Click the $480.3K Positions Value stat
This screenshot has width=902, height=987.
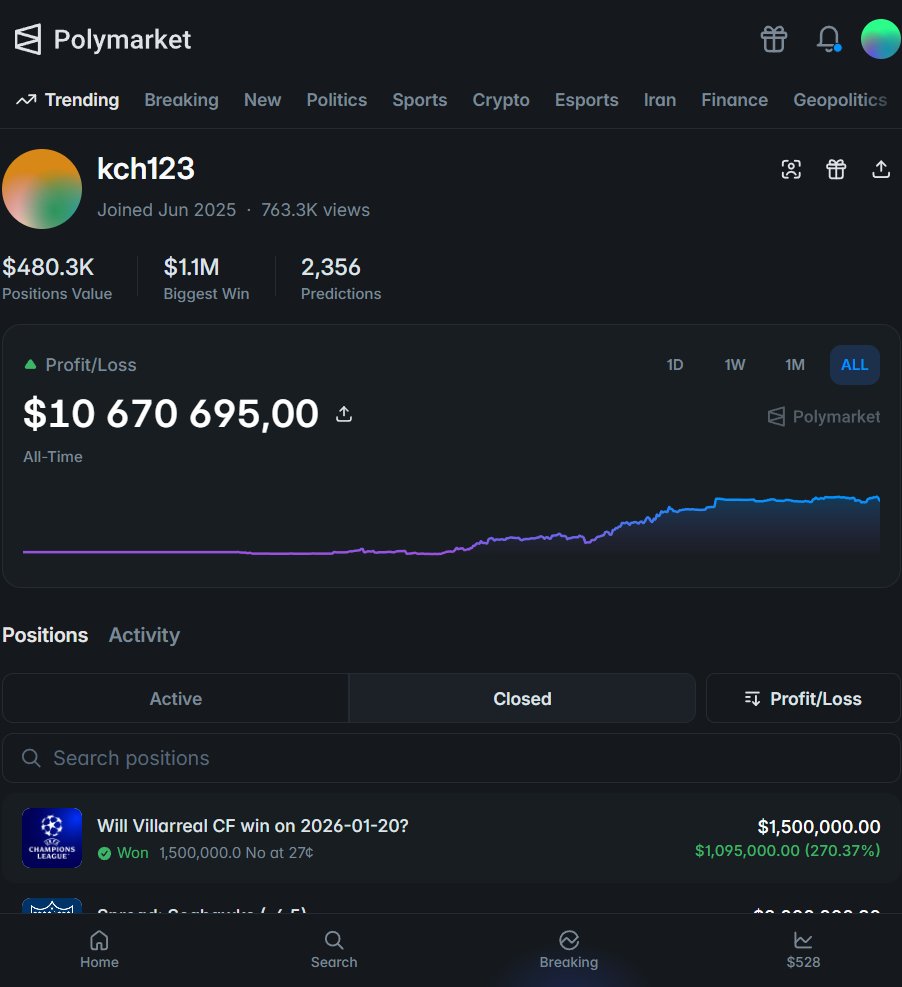(57, 278)
